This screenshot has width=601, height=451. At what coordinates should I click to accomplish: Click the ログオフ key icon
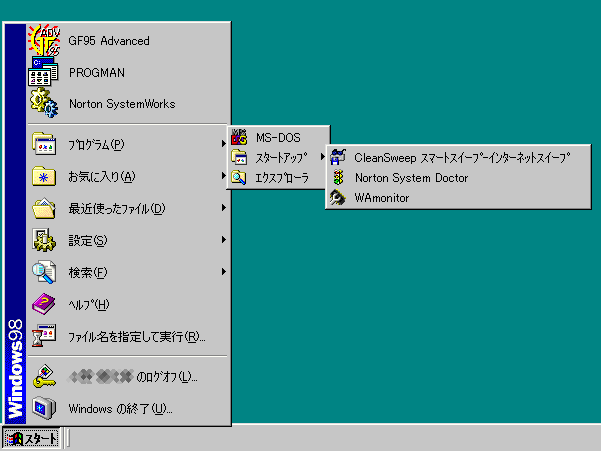coord(44,376)
